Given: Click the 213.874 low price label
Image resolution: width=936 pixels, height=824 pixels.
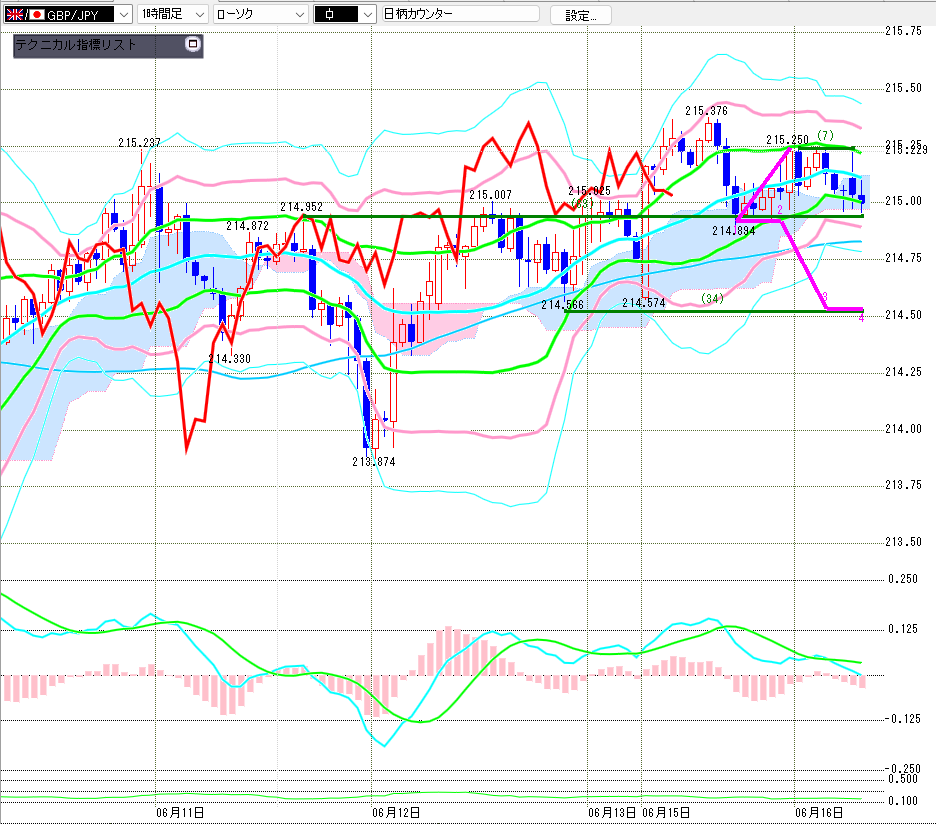Looking at the screenshot, I should tap(374, 462).
